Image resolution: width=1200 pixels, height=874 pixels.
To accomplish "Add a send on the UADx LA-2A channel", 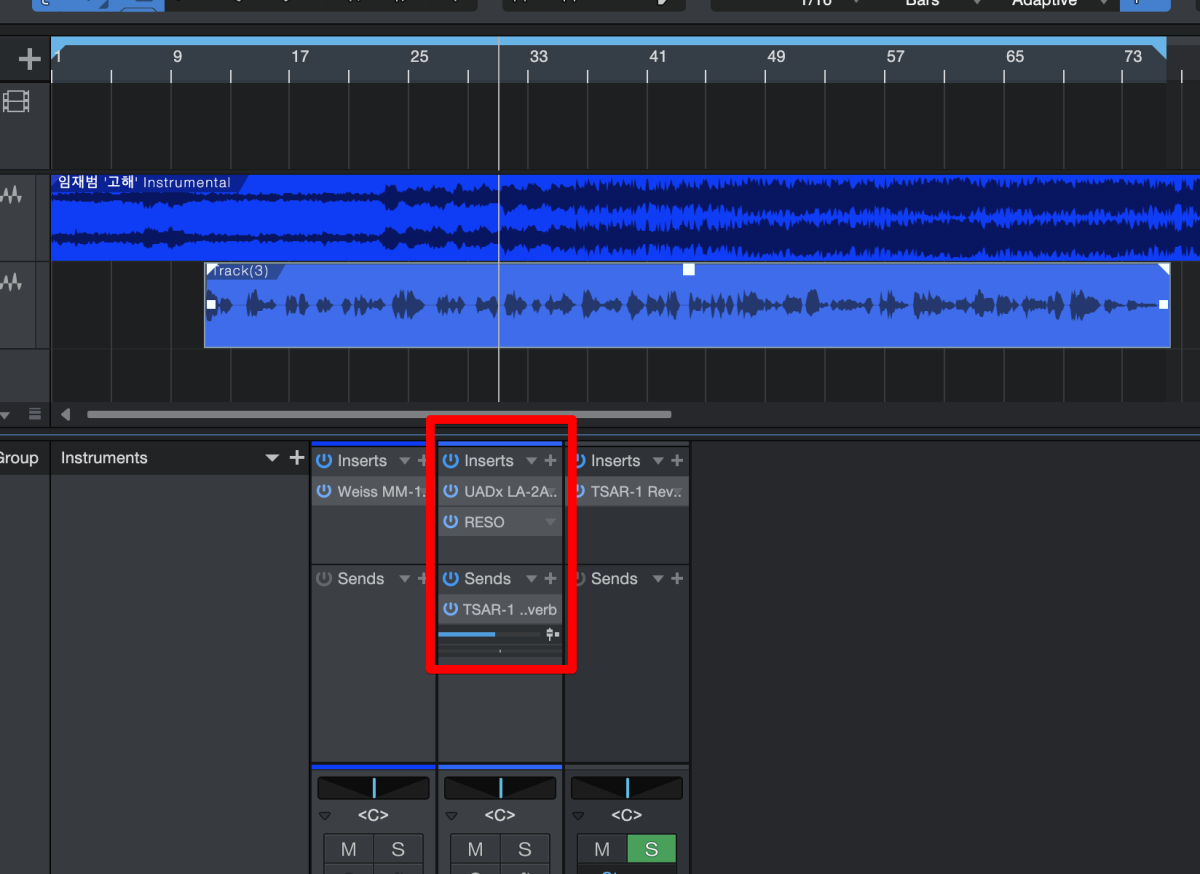I will pyautogui.click(x=550, y=579).
